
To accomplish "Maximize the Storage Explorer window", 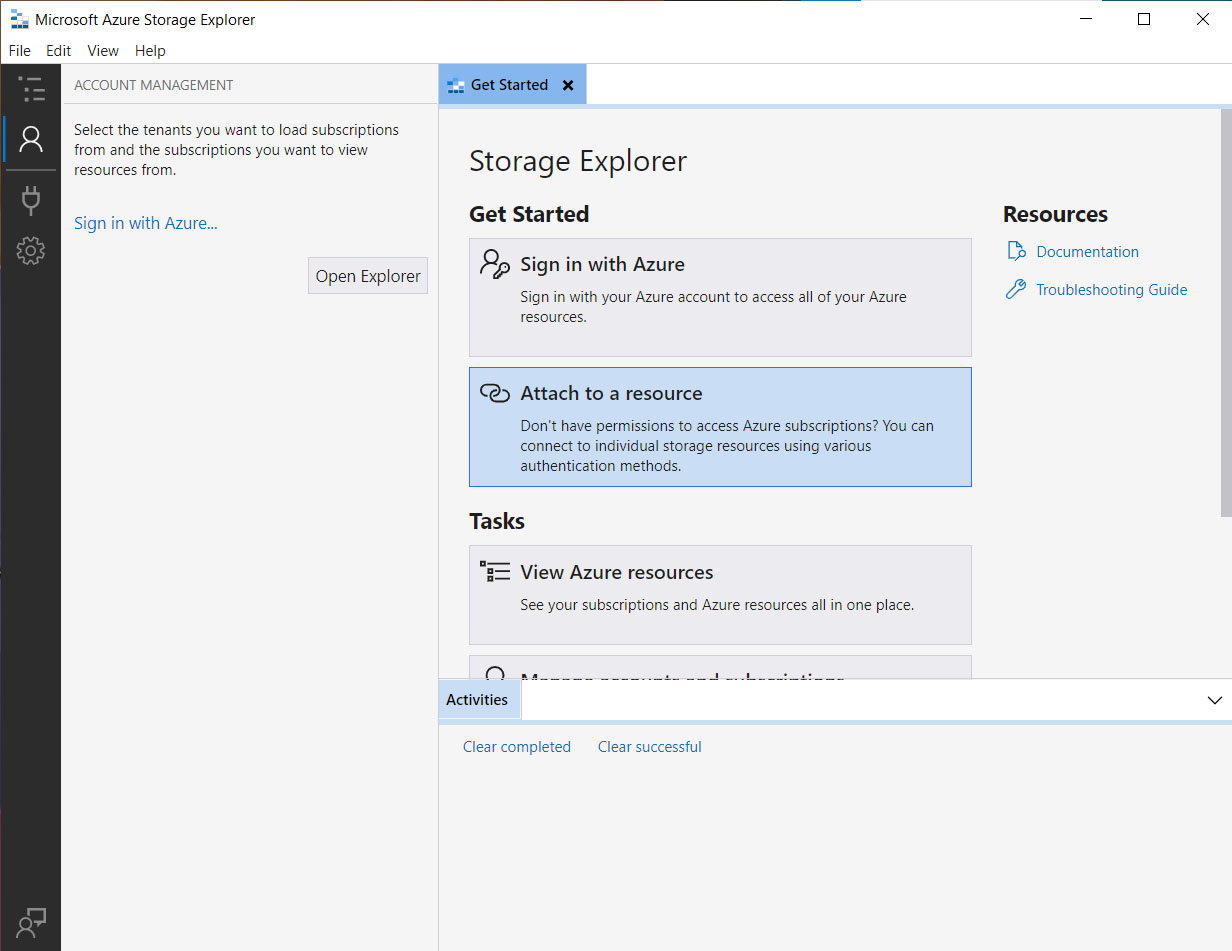I will [1144, 19].
